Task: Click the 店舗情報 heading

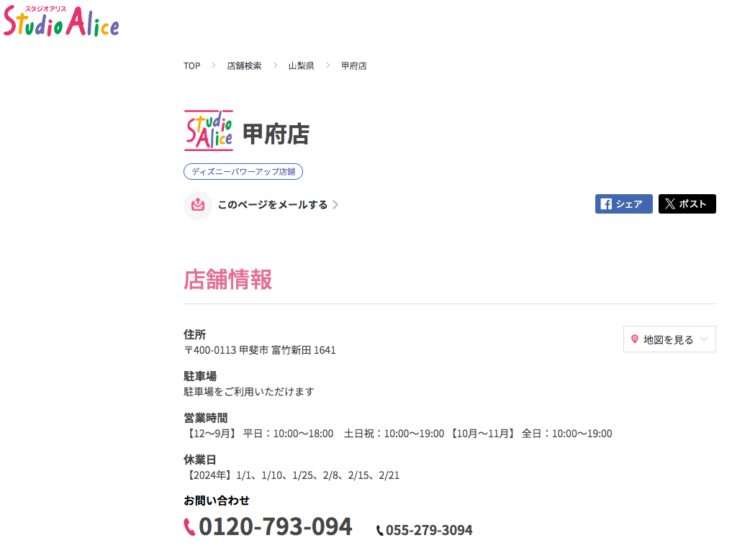Action: pyautogui.click(x=228, y=279)
